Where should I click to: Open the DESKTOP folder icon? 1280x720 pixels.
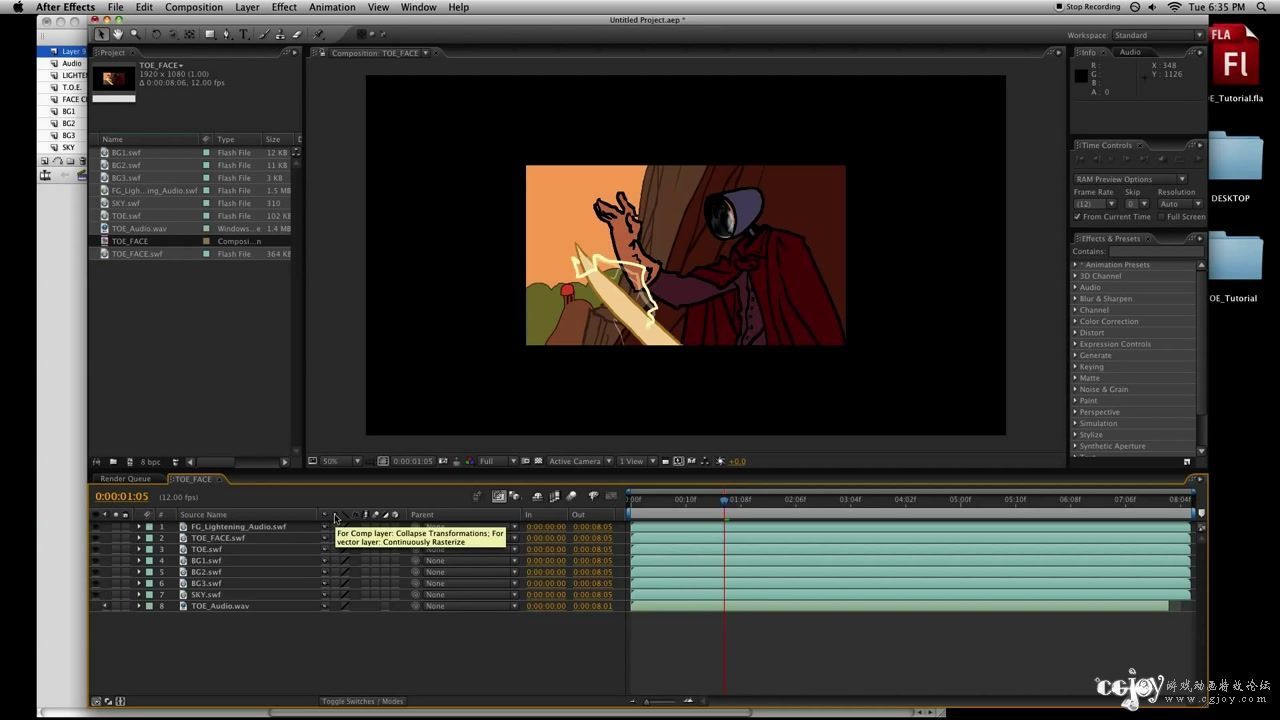click(x=1235, y=158)
